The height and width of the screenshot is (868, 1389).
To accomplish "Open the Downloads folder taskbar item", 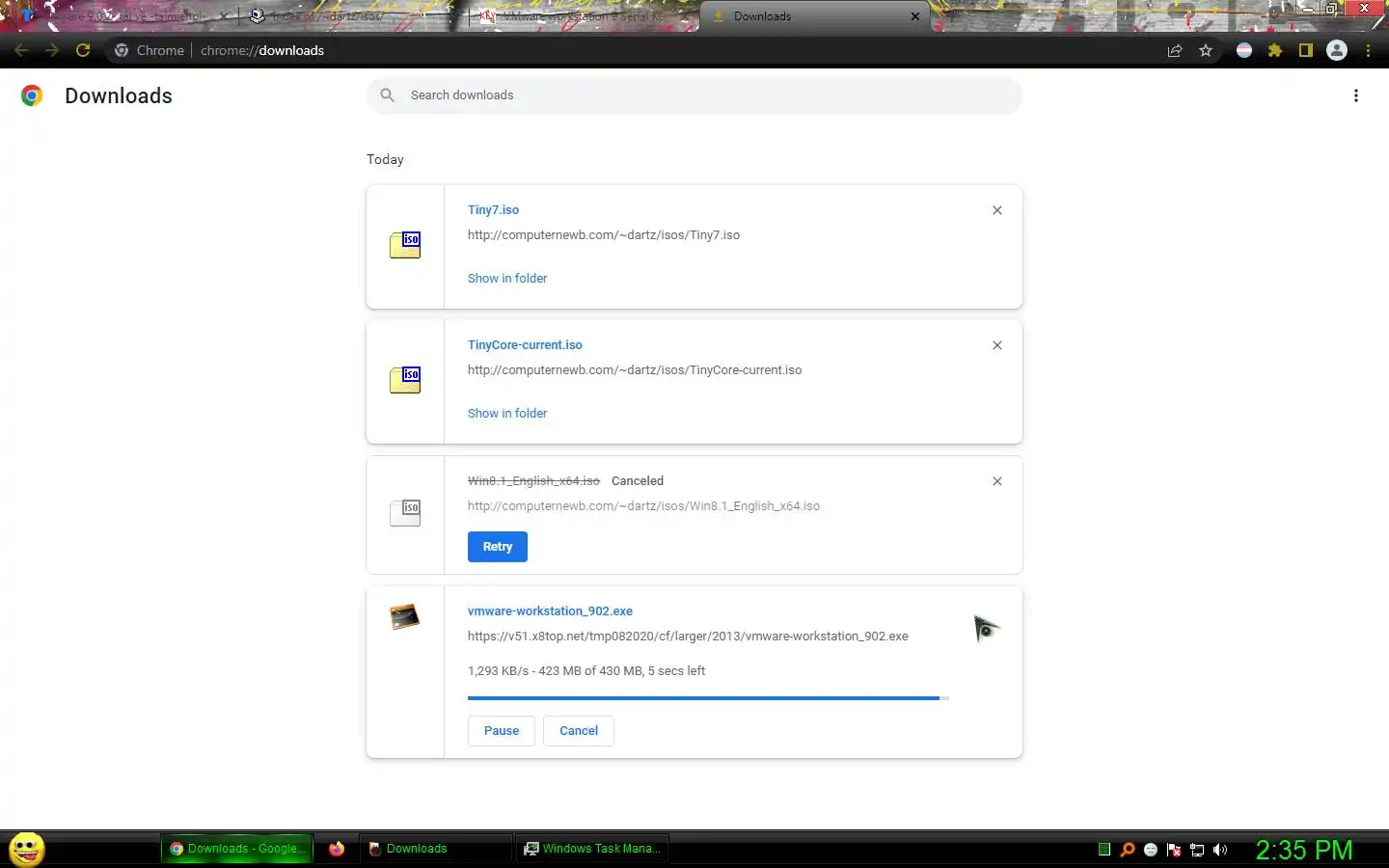I will pyautogui.click(x=434, y=849).
